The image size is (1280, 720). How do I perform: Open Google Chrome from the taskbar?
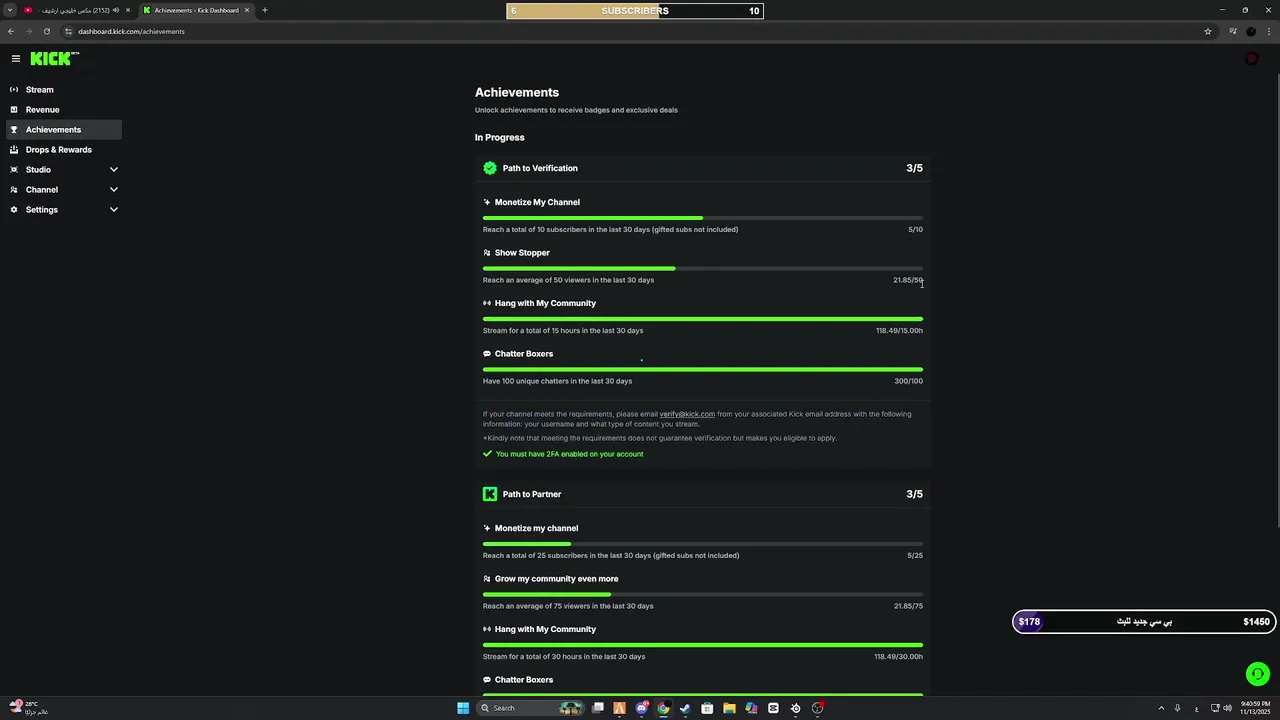pos(663,708)
